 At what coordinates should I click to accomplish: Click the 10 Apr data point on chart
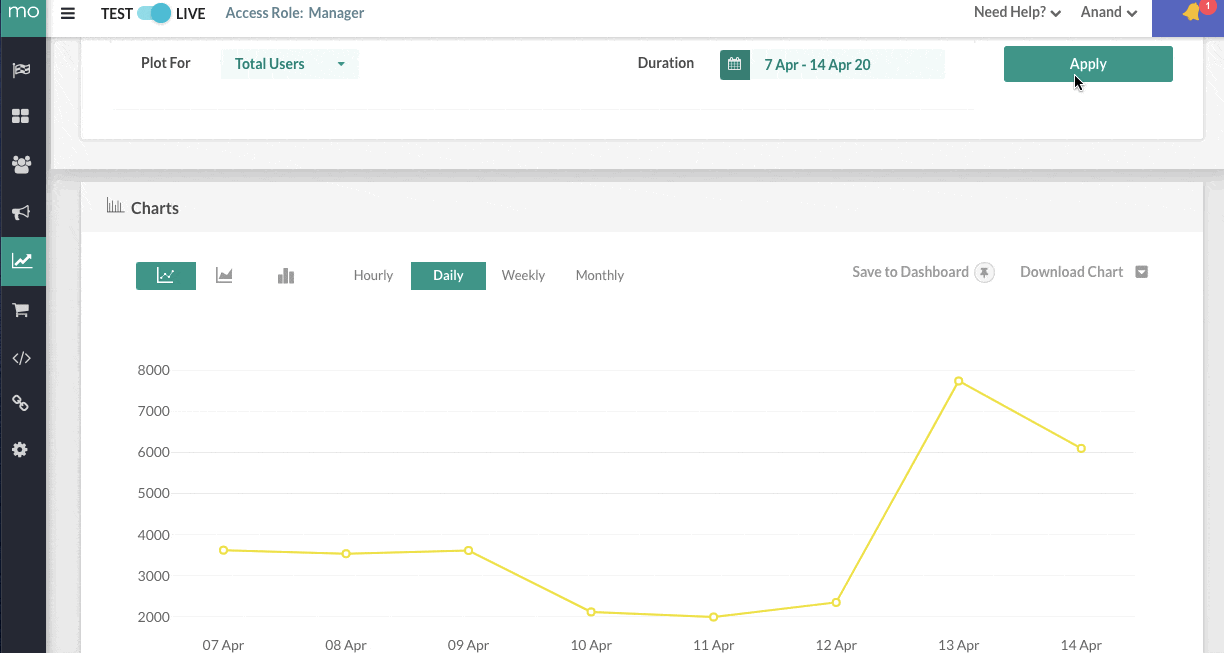tap(591, 612)
